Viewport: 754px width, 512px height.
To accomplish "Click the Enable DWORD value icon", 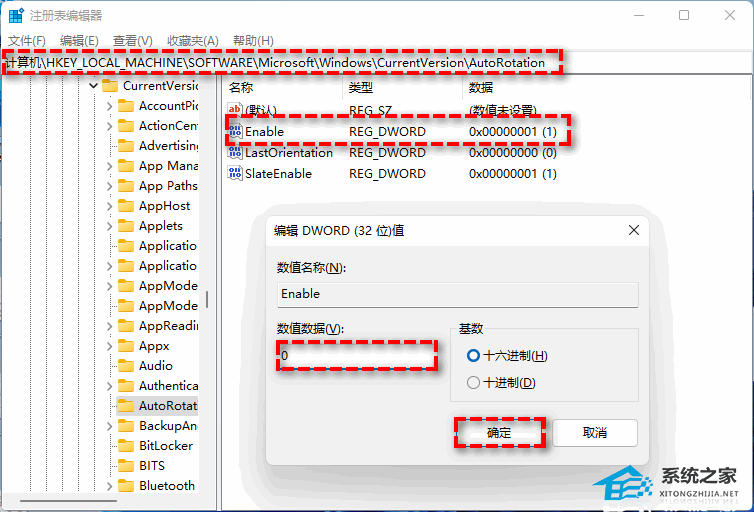I will click(235, 131).
